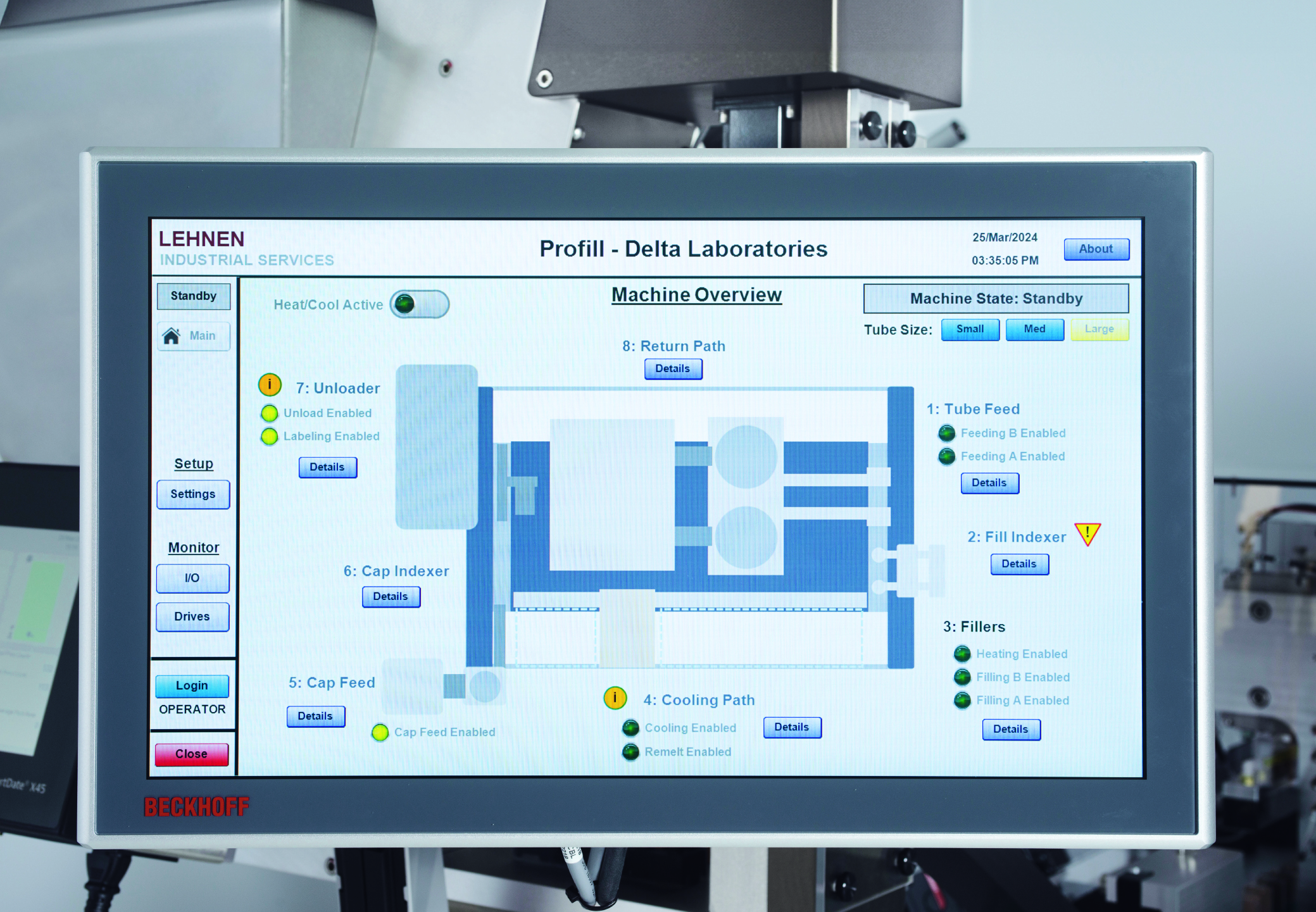Open Unloader Details
Screen dimensions: 1316x912
[327, 467]
